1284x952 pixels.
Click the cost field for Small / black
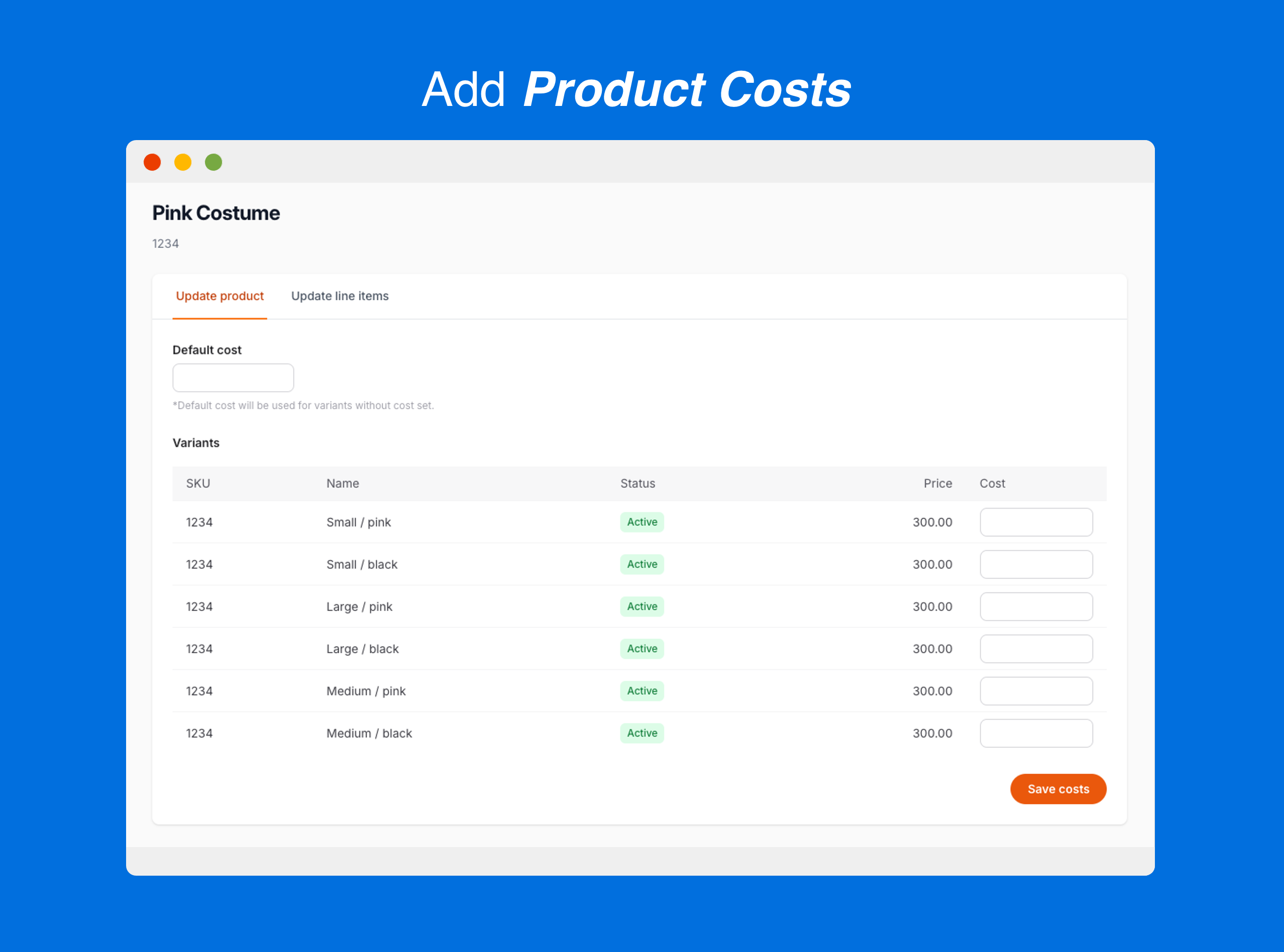[x=1036, y=564]
